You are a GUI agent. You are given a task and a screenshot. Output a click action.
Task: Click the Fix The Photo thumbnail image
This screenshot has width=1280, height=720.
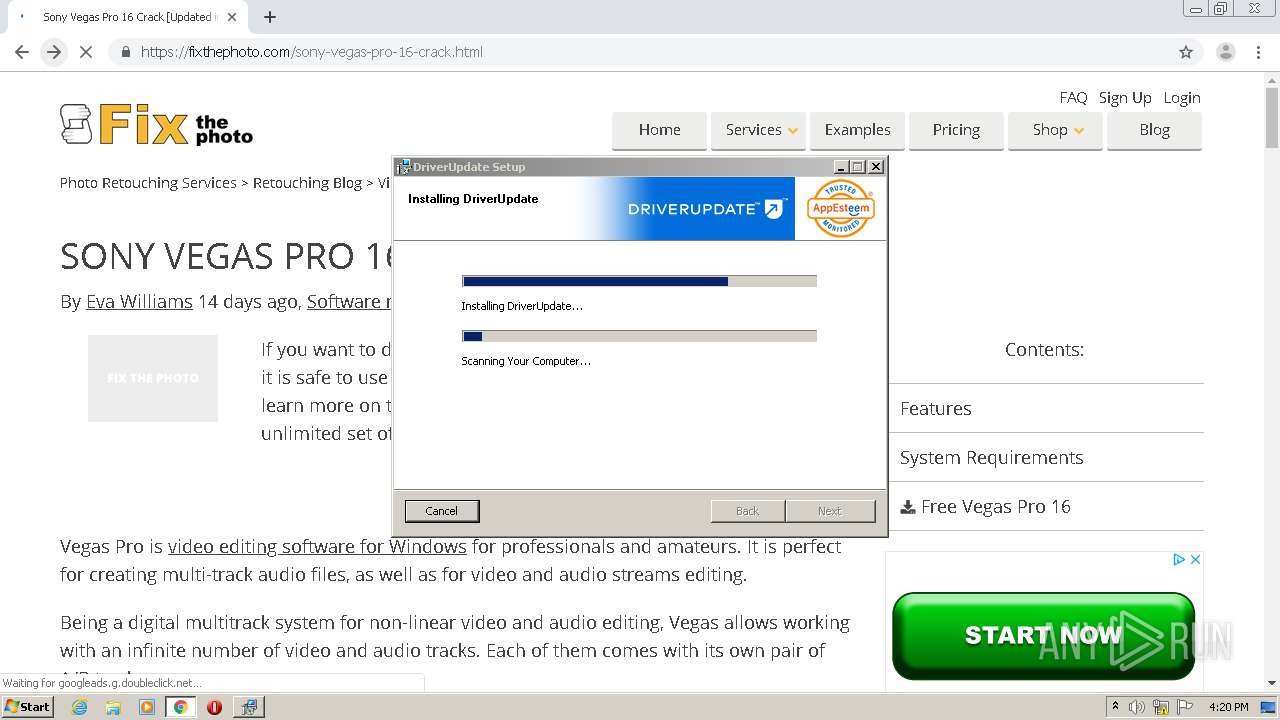153,378
